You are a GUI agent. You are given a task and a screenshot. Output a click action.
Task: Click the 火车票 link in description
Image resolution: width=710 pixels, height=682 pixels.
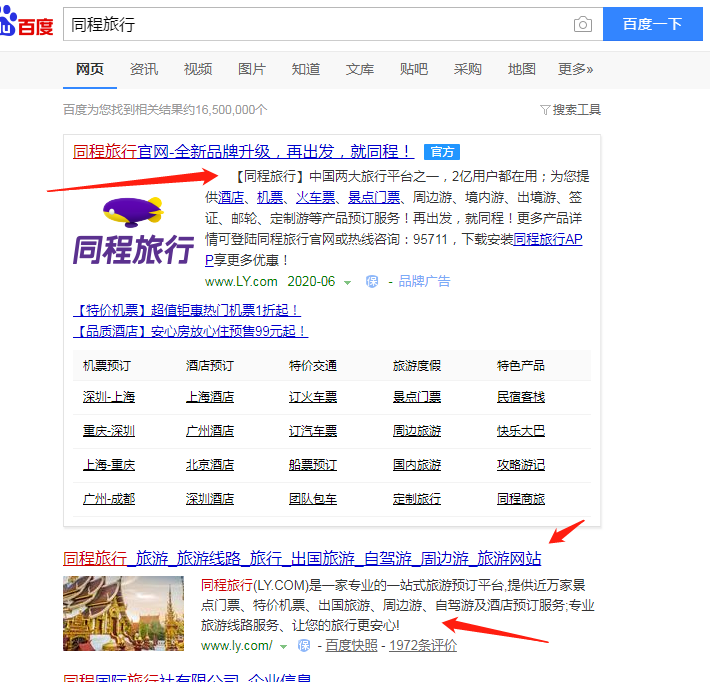coord(316,197)
